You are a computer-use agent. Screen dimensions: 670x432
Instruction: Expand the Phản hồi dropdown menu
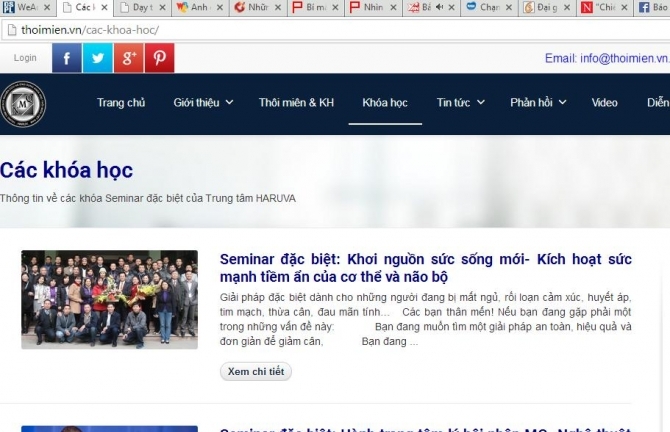[x=539, y=102]
